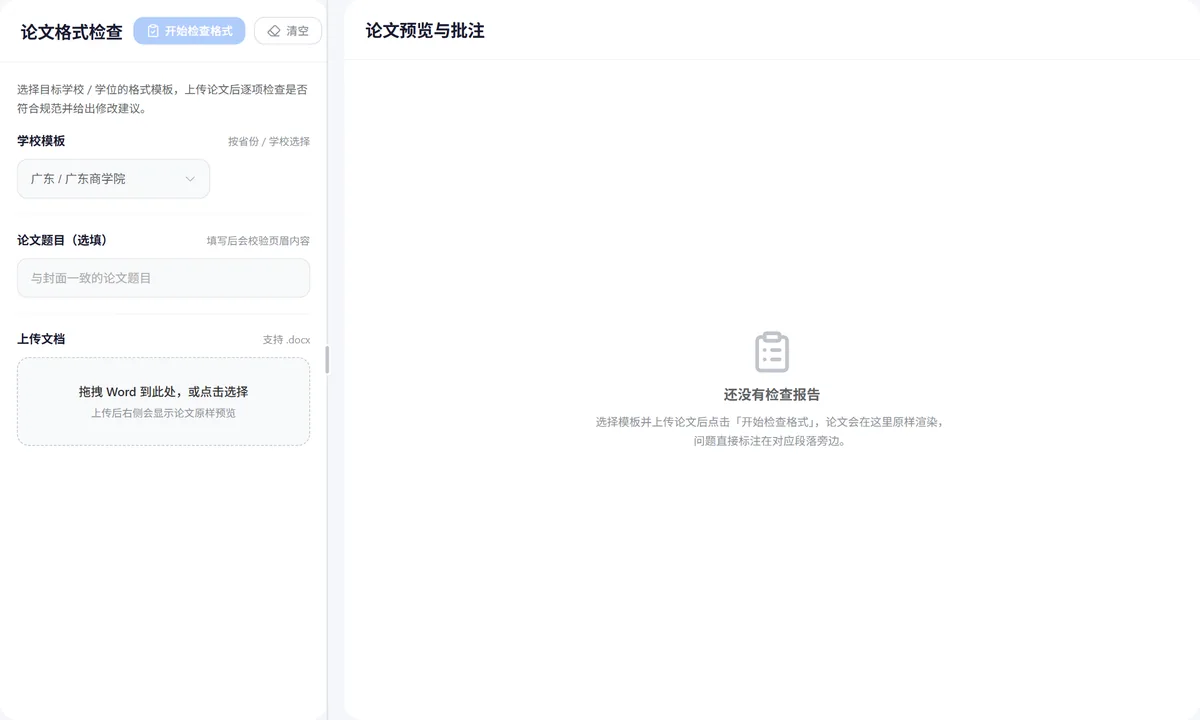Click the 支持 .docx hint text
The image size is (1200, 720).
click(x=286, y=340)
